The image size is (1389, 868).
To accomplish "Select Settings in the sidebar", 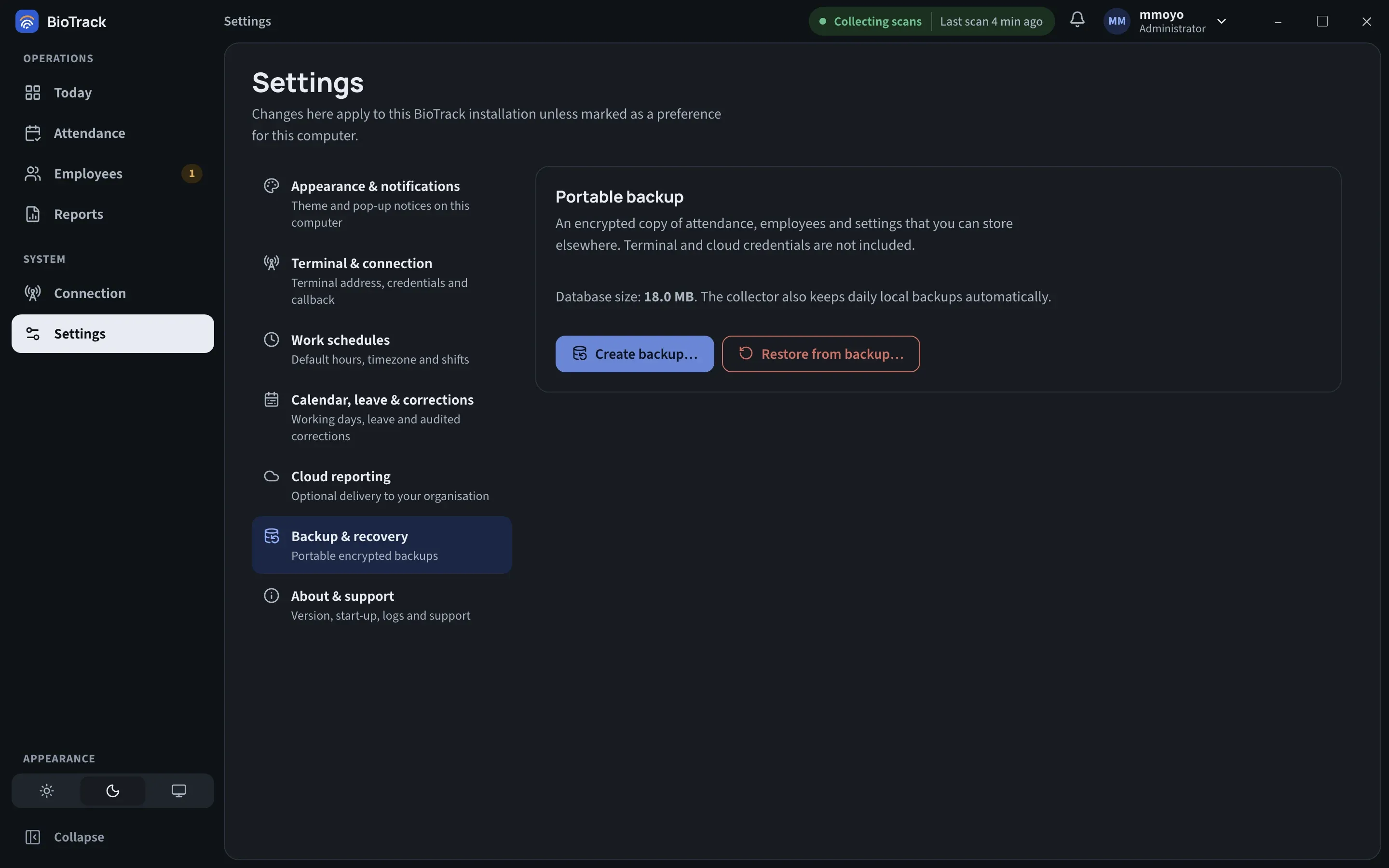I will (x=112, y=334).
